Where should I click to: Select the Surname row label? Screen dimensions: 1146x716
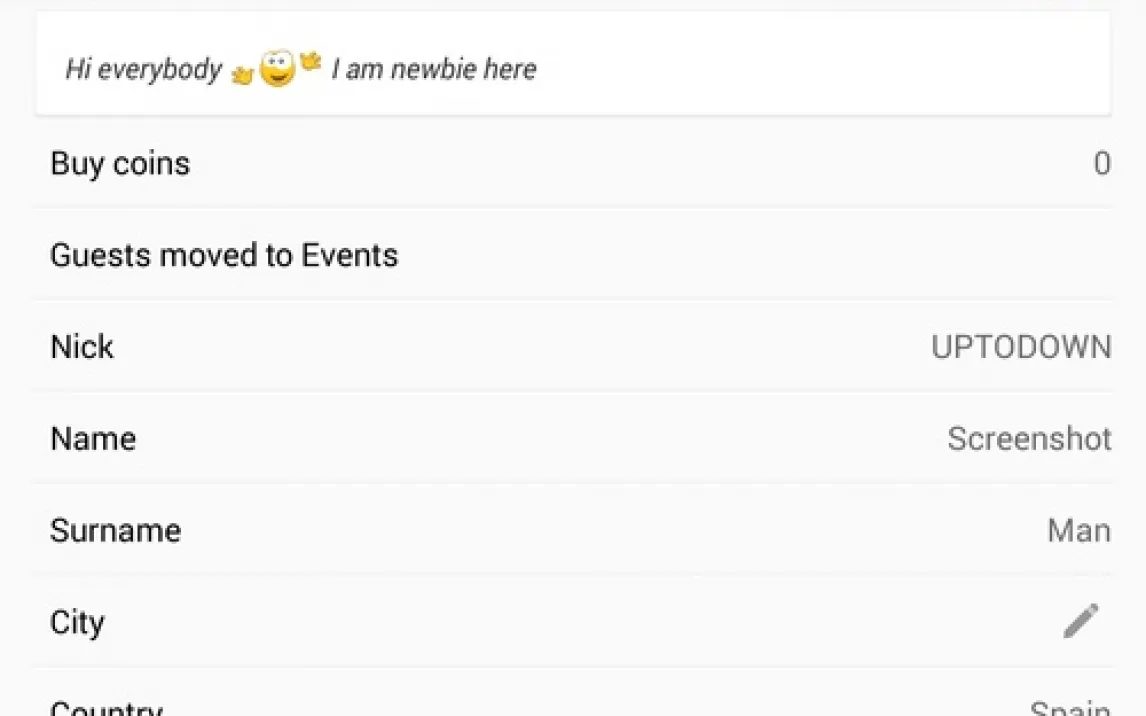(115, 530)
